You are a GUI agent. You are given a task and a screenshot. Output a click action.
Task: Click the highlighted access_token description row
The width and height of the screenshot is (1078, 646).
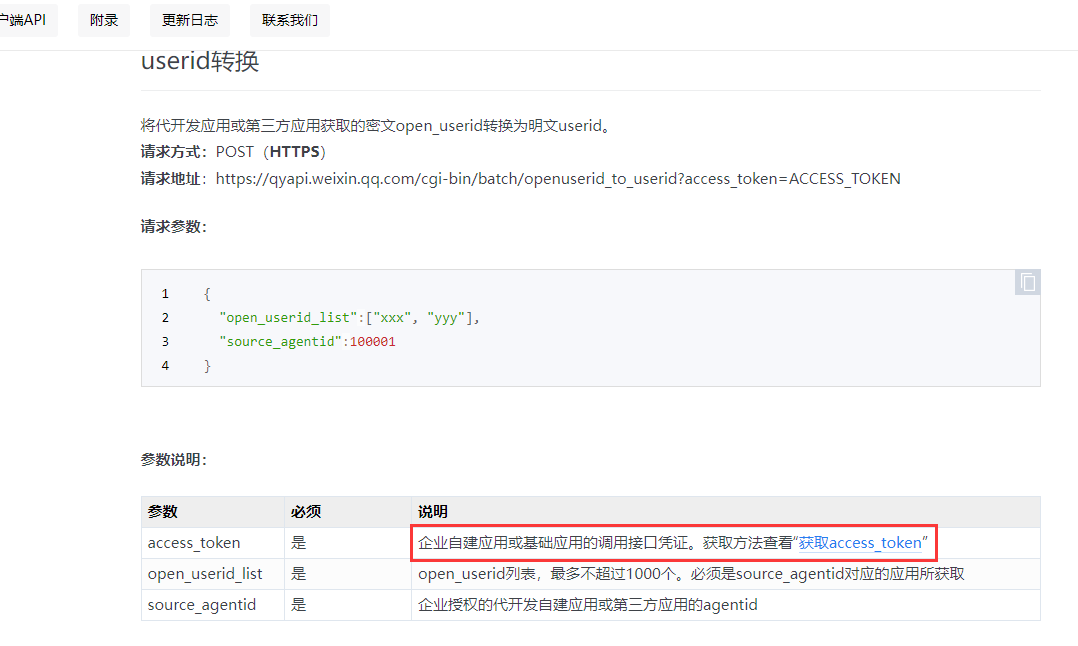674,542
